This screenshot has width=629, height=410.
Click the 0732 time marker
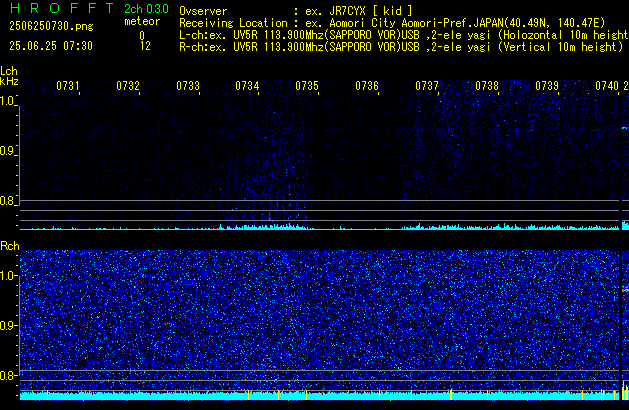[128, 86]
